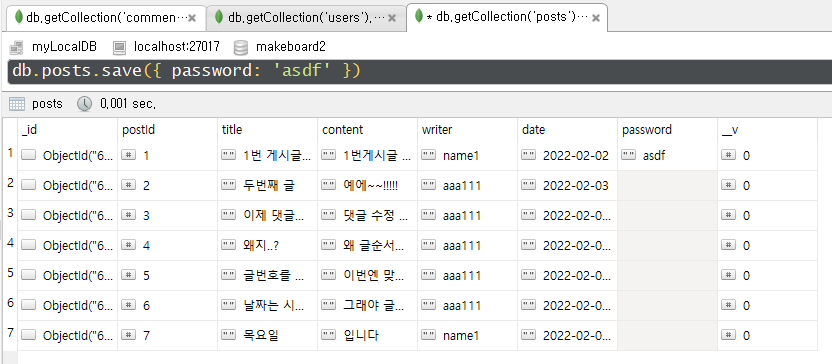This screenshot has width=832, height=364.
Task: Select the content cell 입니다
Action: tap(367, 335)
